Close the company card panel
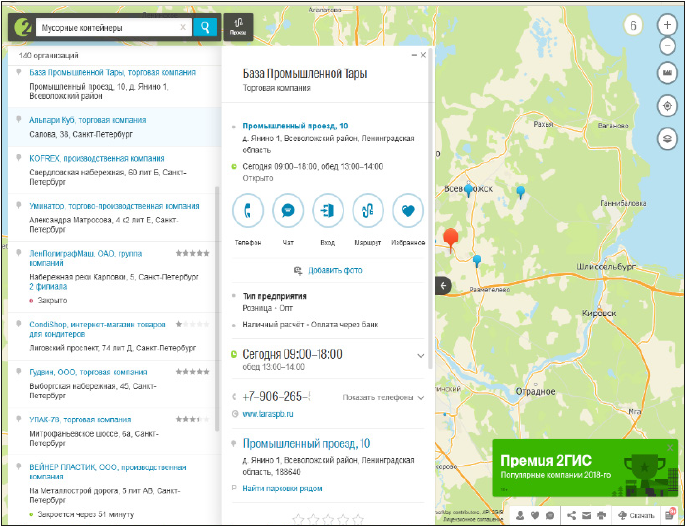 423,55
